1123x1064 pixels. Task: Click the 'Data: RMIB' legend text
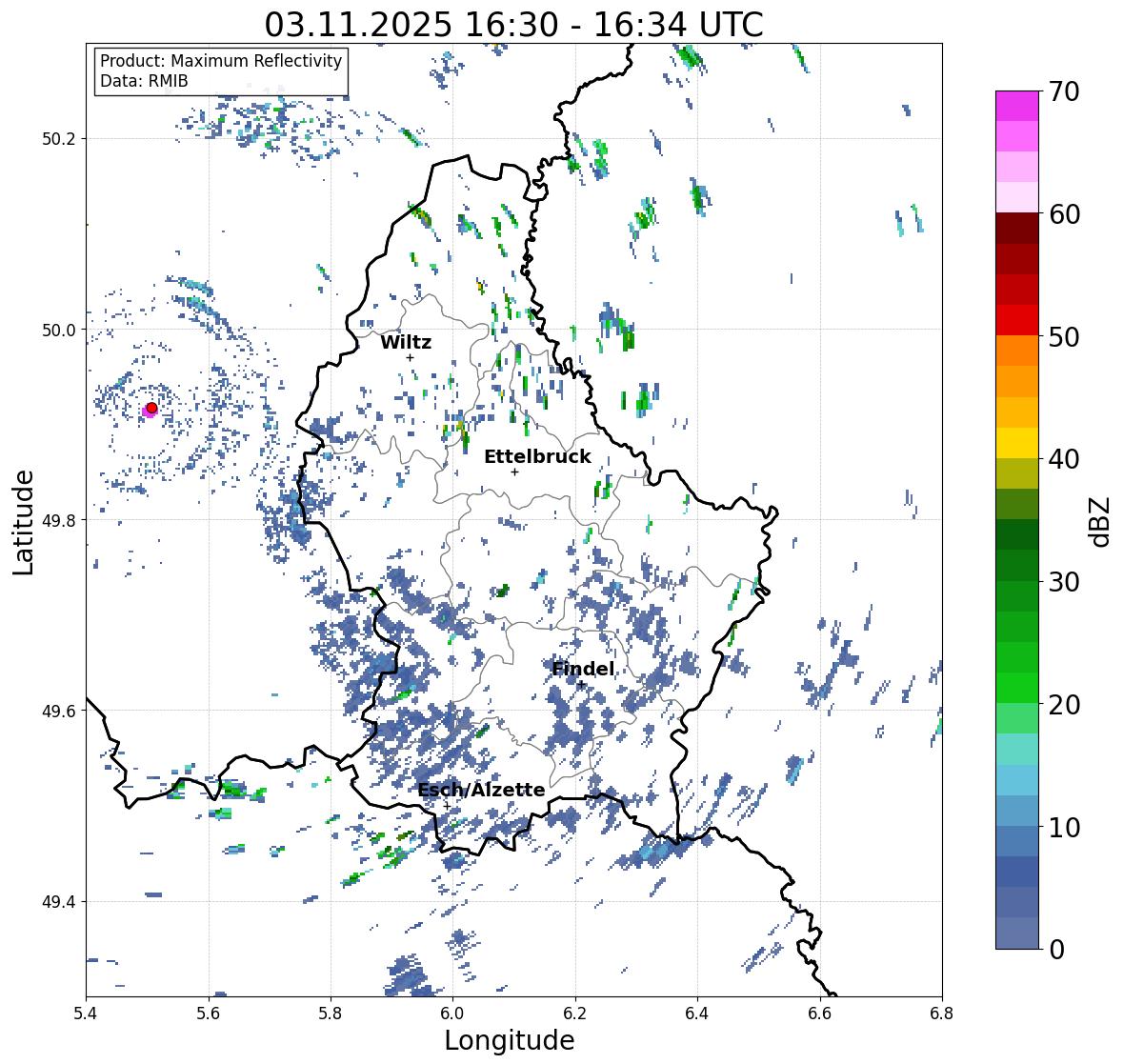(x=144, y=81)
